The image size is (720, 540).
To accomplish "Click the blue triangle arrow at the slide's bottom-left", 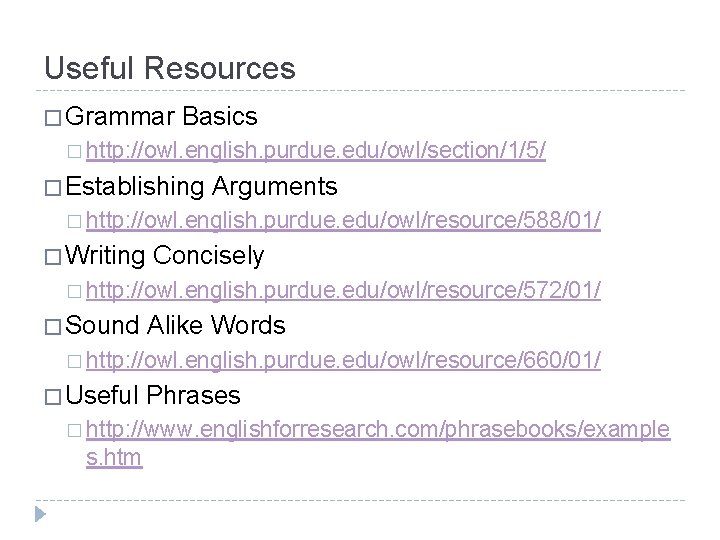I will point(41,515).
